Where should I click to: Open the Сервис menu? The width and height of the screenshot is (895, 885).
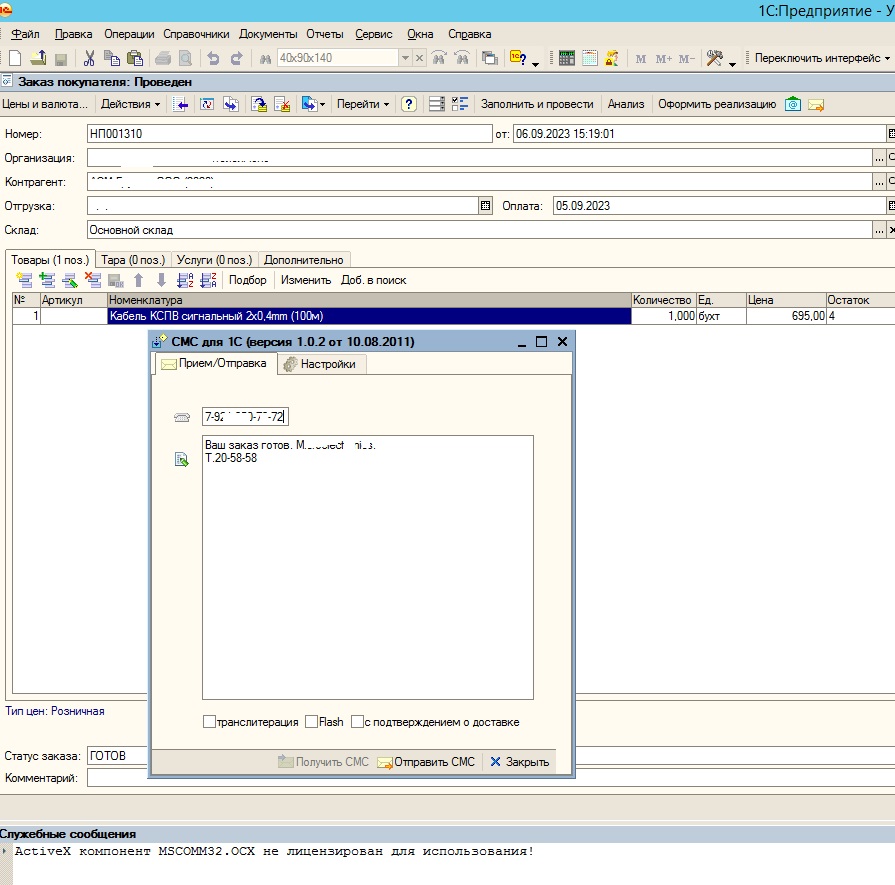tap(374, 34)
